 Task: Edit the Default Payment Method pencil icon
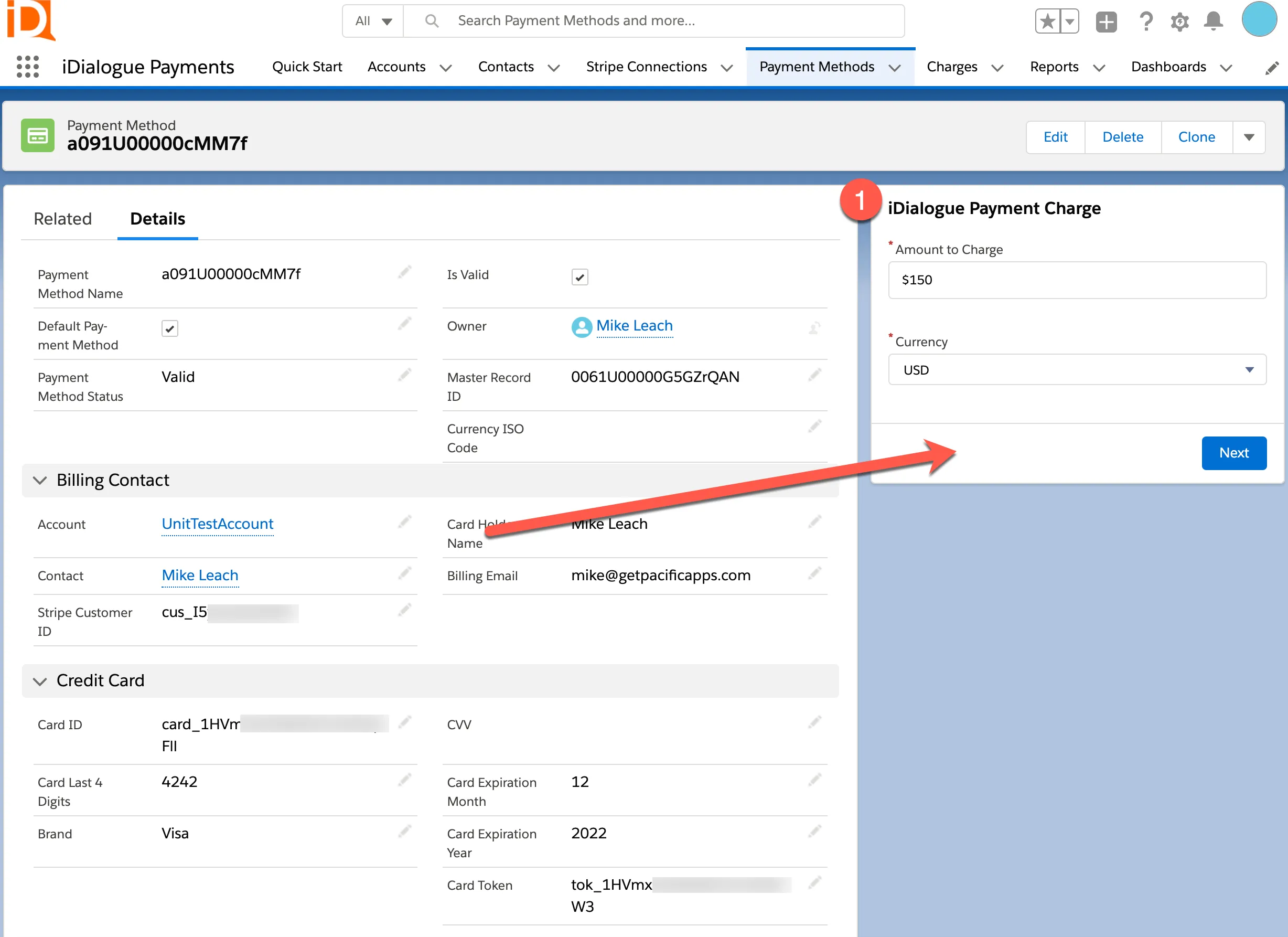tap(404, 324)
